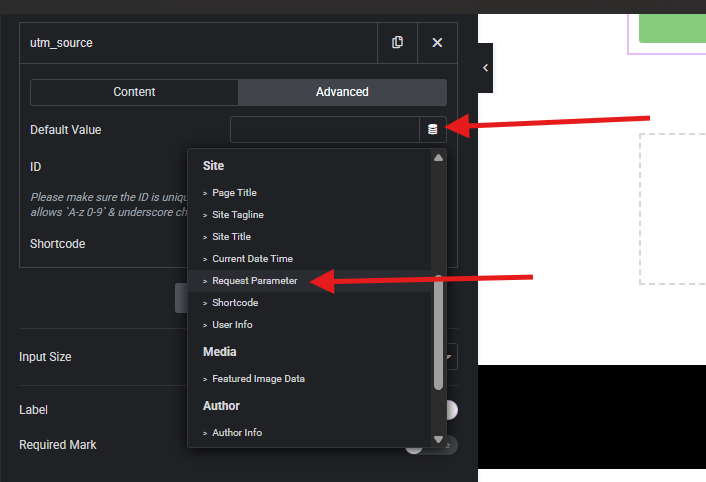
Task: Click the dynamic tags list scrollbar thumb
Action: pos(439,332)
